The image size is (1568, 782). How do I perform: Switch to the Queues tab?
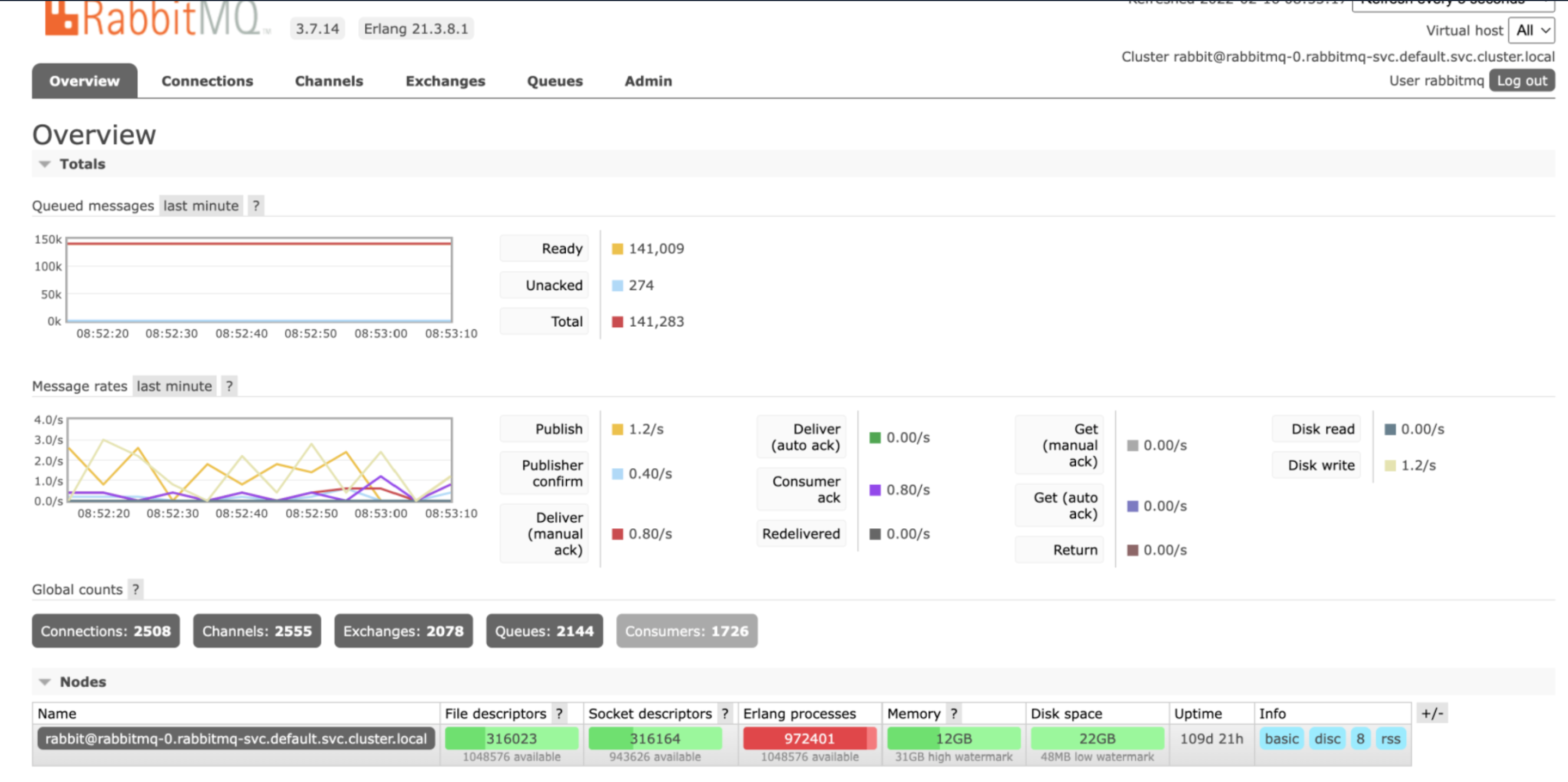tap(555, 81)
